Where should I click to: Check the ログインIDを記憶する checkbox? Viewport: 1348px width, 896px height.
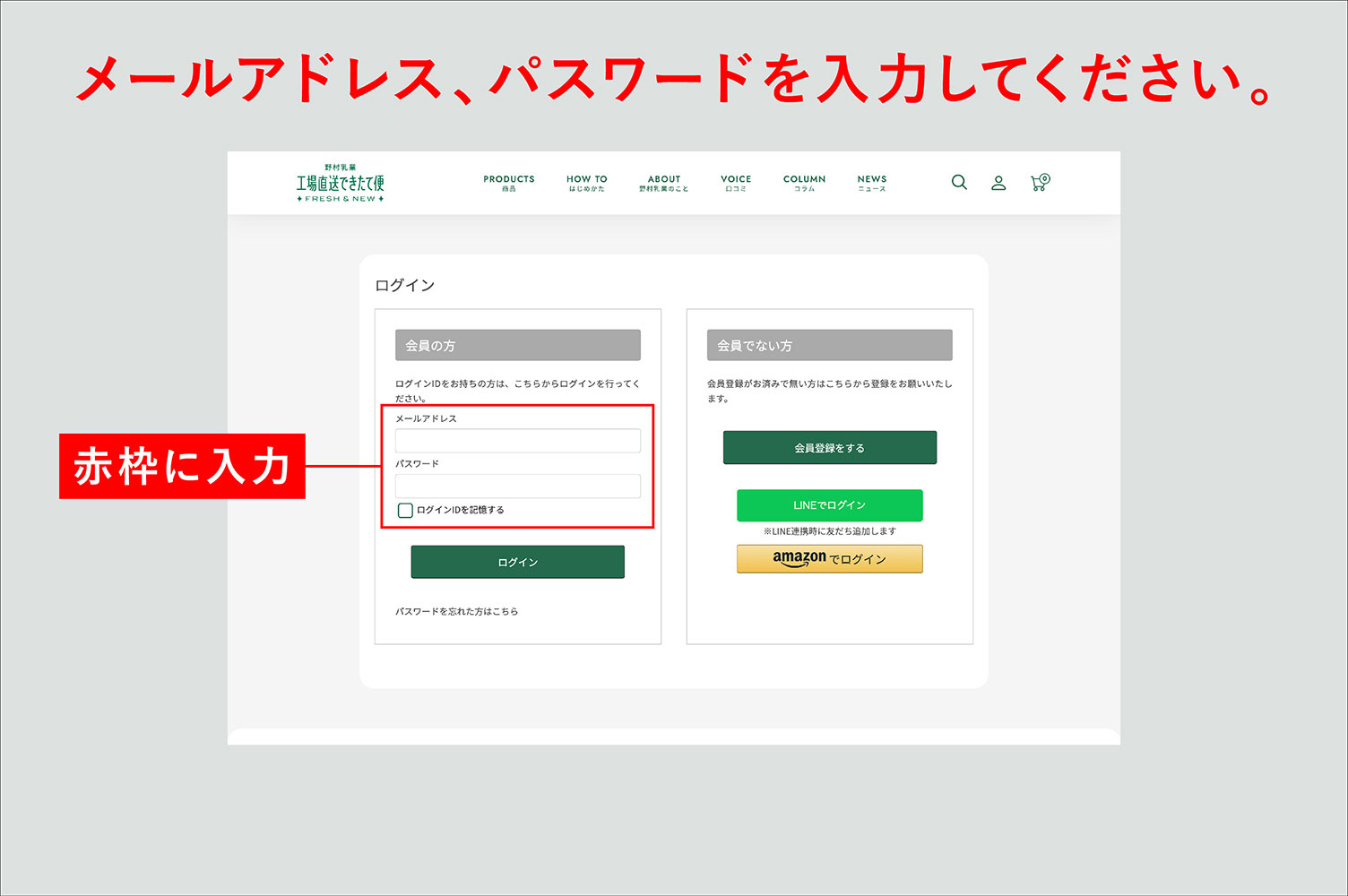point(405,510)
